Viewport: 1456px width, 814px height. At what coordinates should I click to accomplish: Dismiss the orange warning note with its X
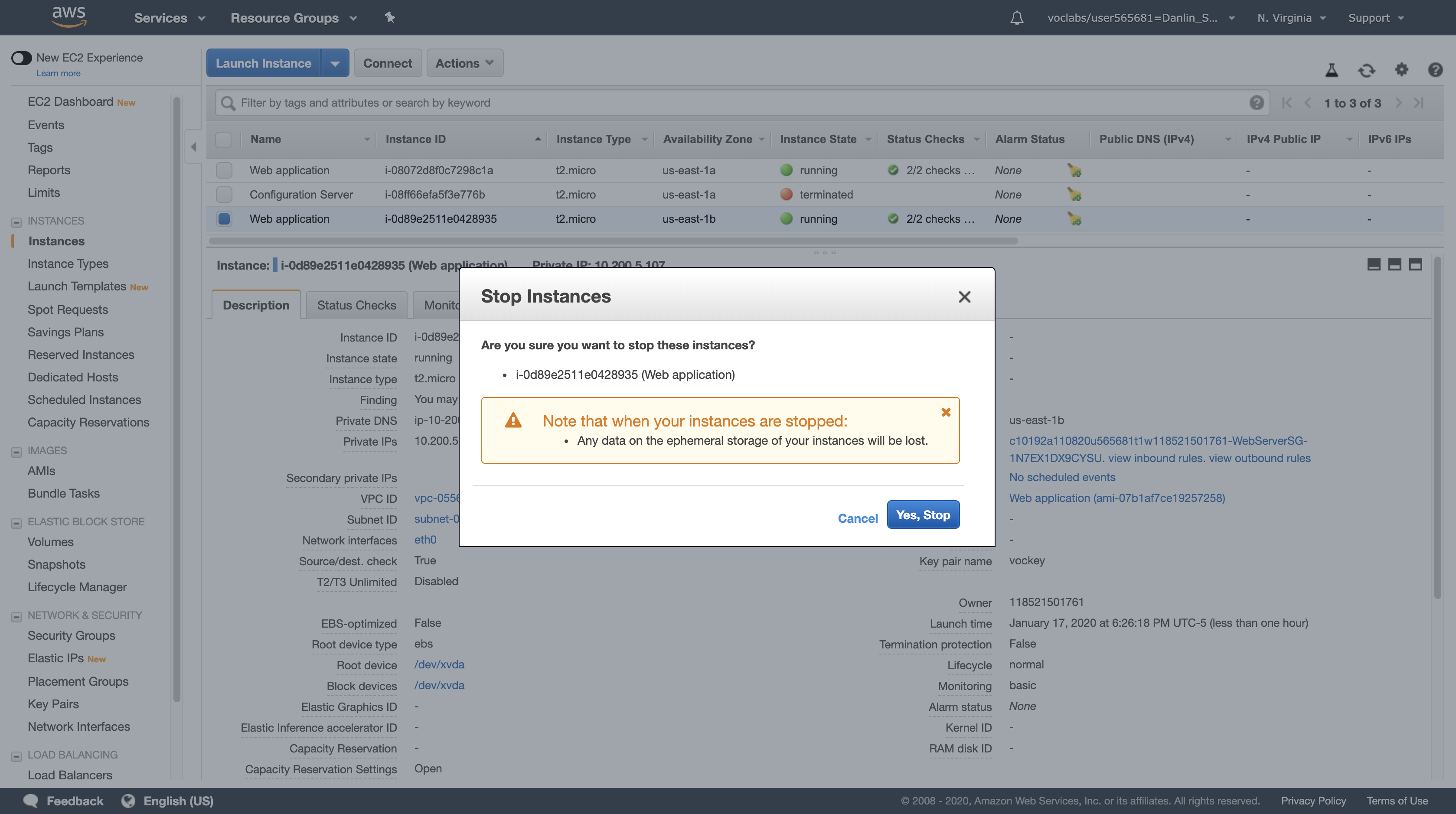(x=946, y=412)
